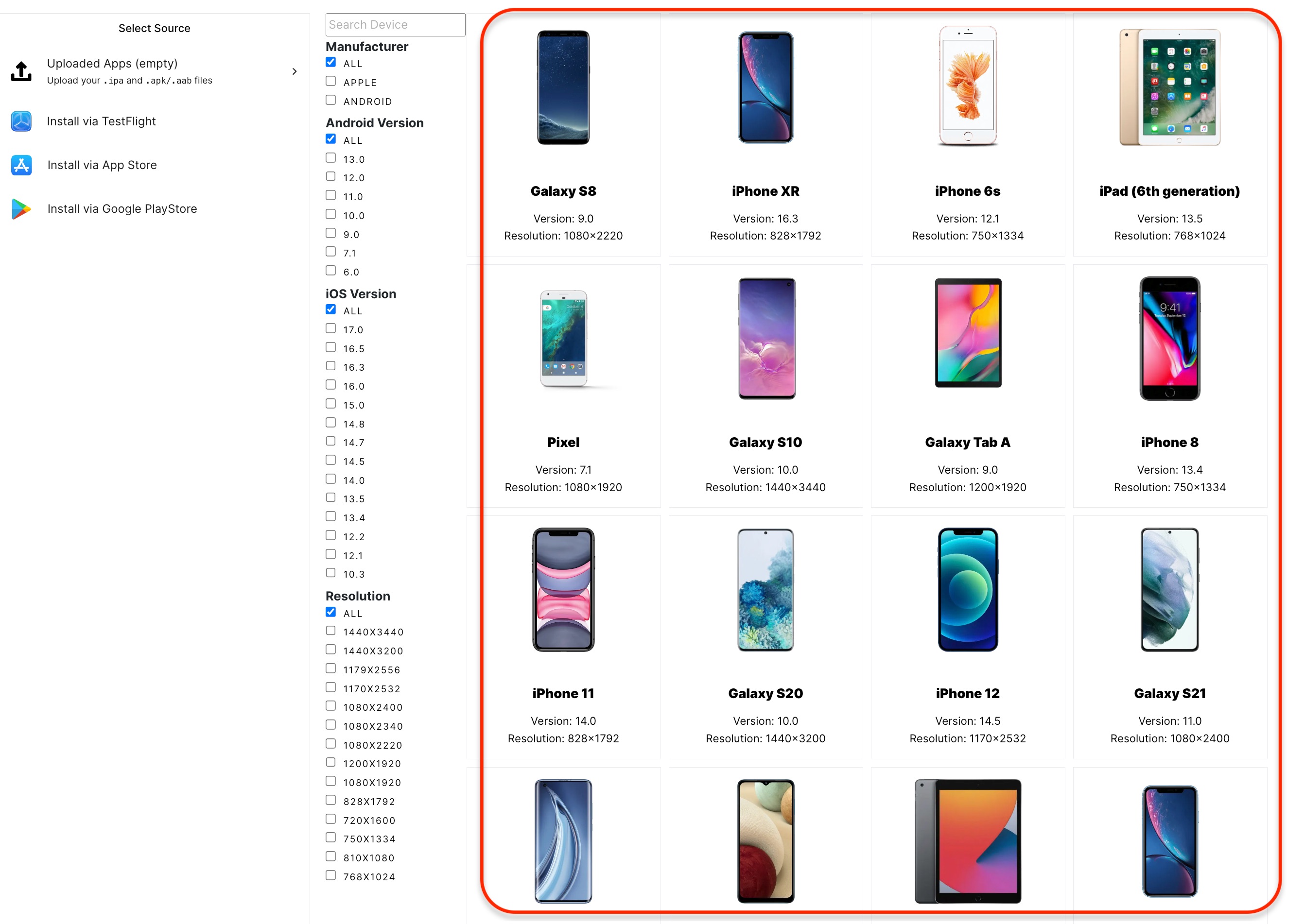Image resolution: width=1304 pixels, height=924 pixels.
Task: Click the Search Device input field
Action: coord(396,24)
